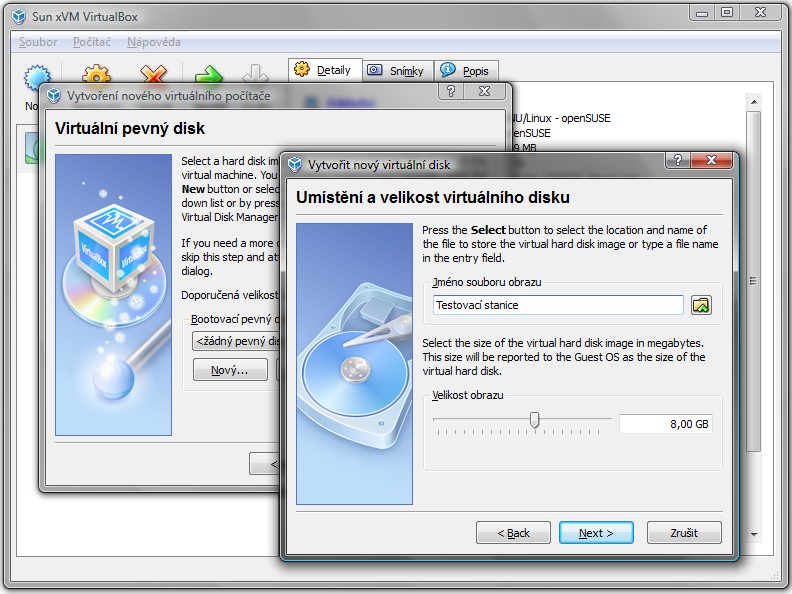Close the Vytvořit nový virtuální disk dialog
The height and width of the screenshot is (594, 792).
[711, 160]
